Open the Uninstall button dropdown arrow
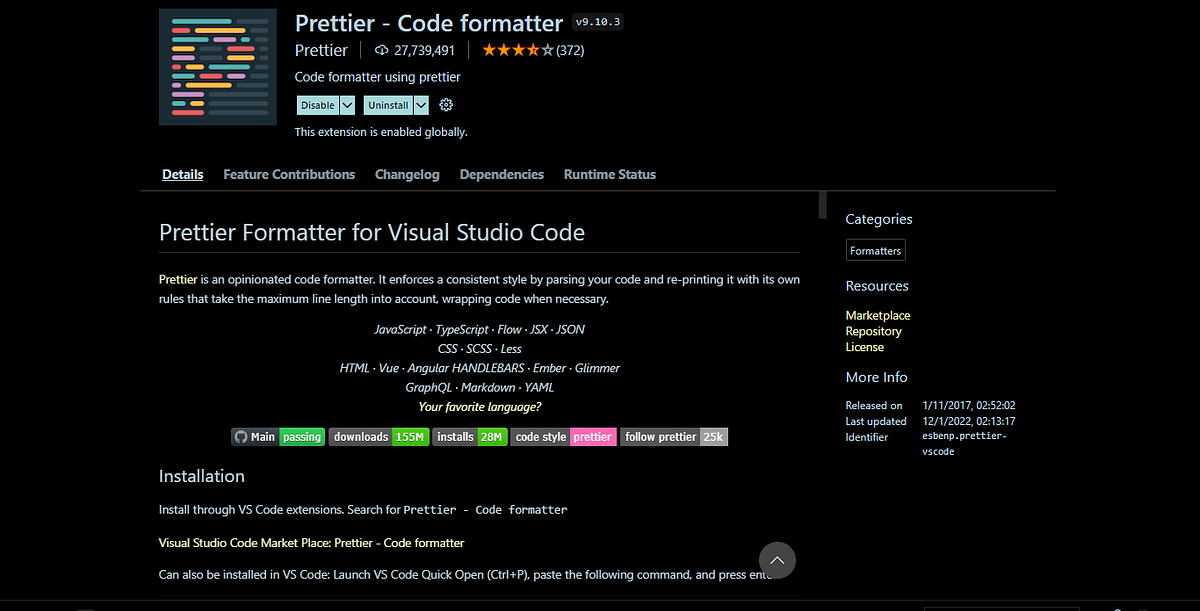The height and width of the screenshot is (611, 1200). click(x=421, y=104)
